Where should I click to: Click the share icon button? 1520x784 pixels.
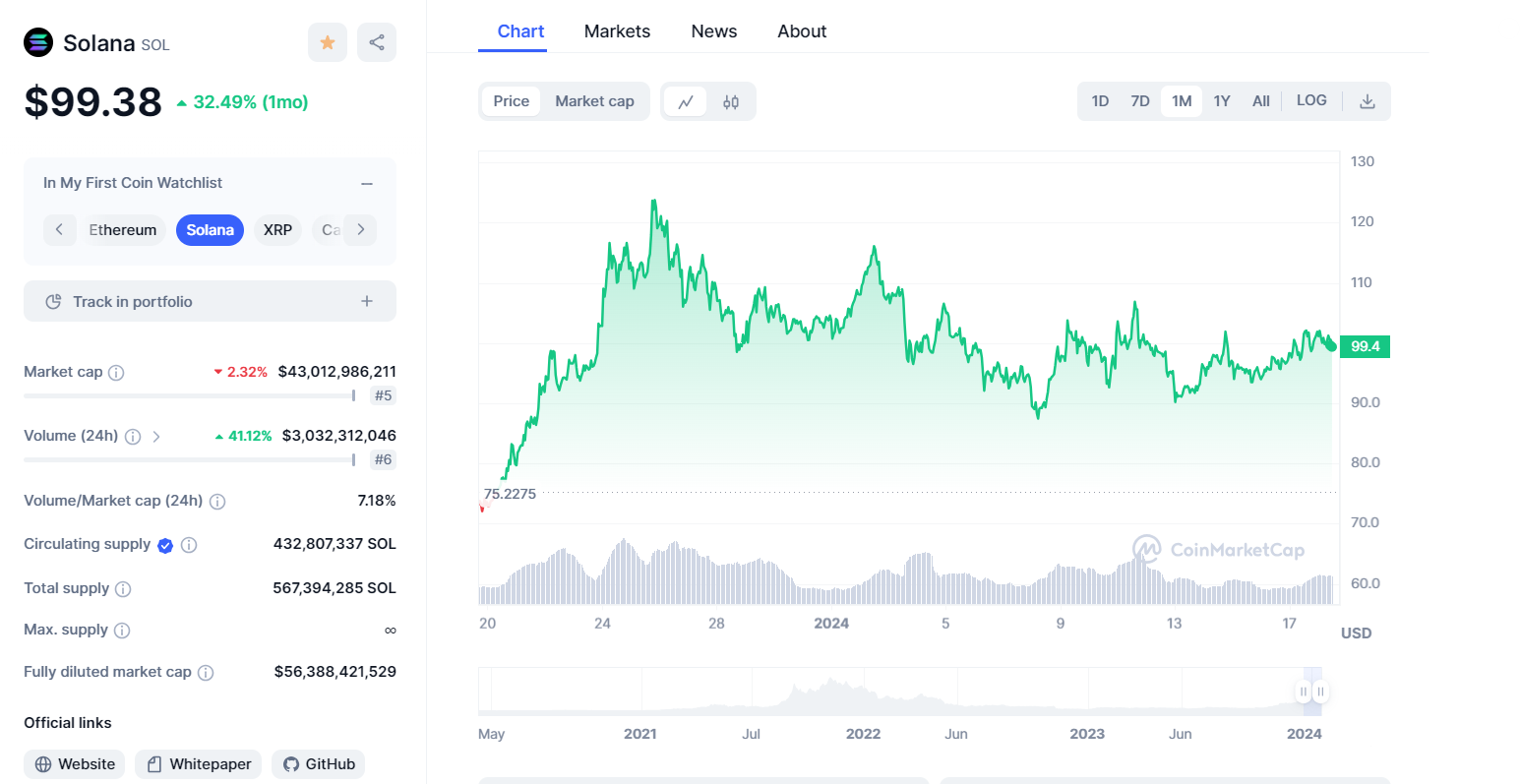(x=377, y=42)
